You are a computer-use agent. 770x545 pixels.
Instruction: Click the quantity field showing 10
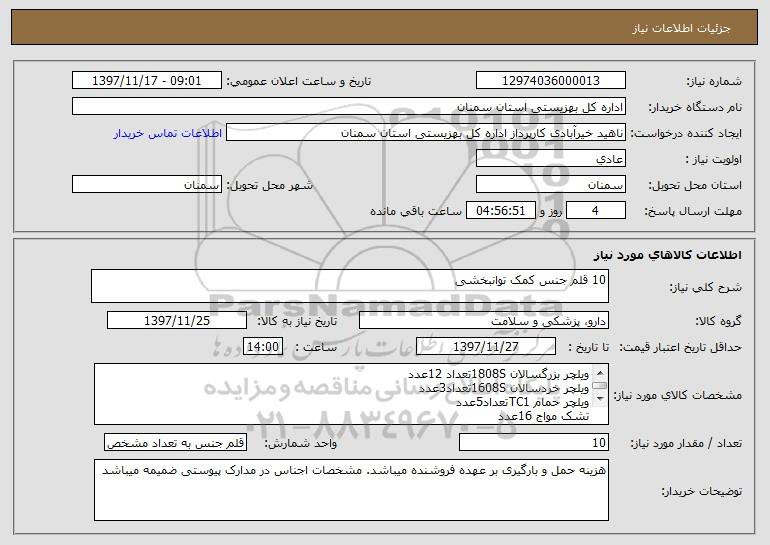[x=534, y=442]
